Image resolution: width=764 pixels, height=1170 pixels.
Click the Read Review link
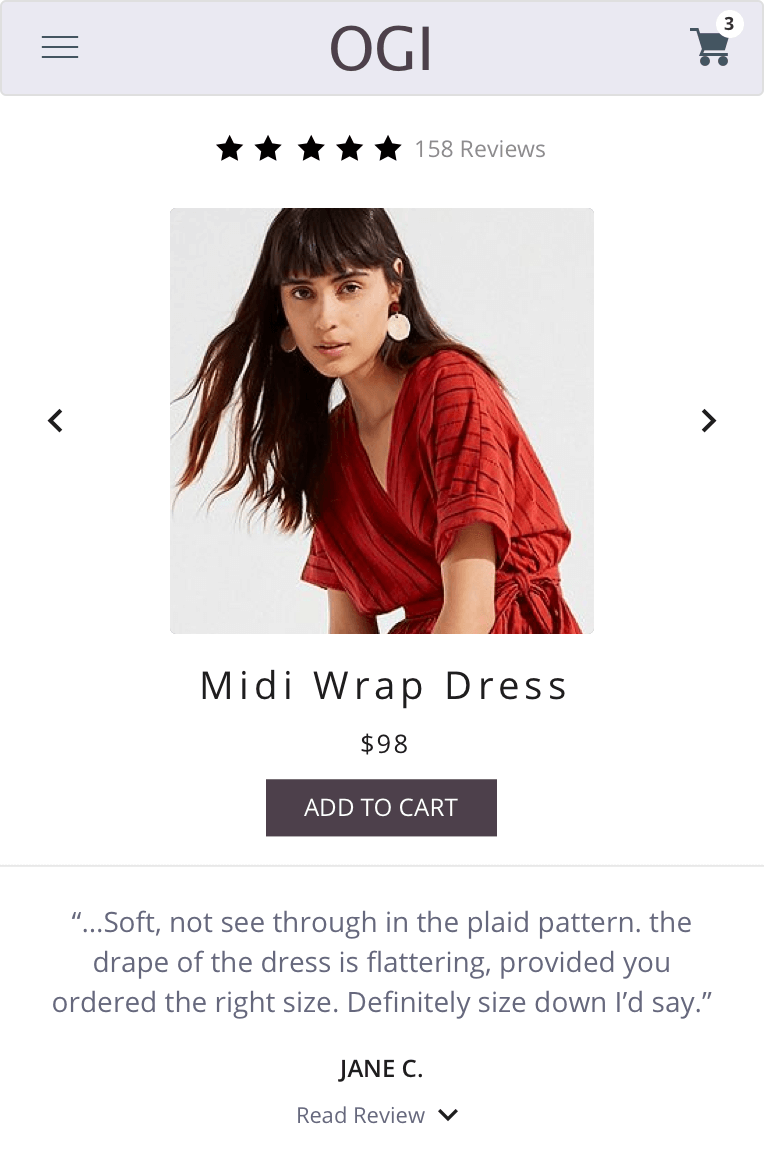point(361,1116)
